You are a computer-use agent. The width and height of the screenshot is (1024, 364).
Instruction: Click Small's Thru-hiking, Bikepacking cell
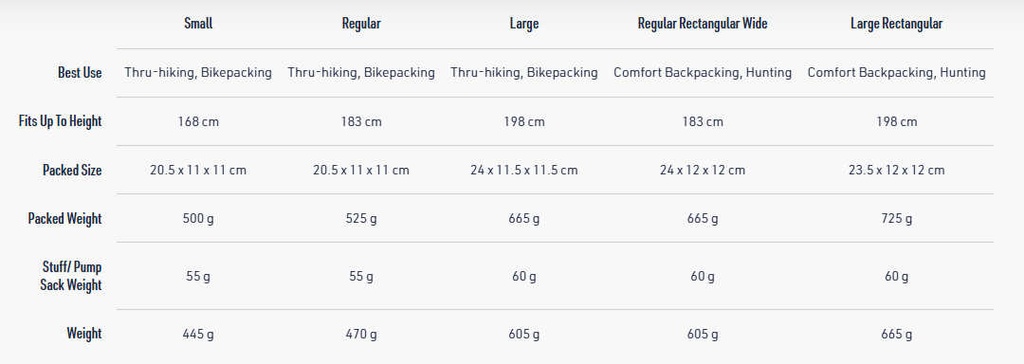198,73
